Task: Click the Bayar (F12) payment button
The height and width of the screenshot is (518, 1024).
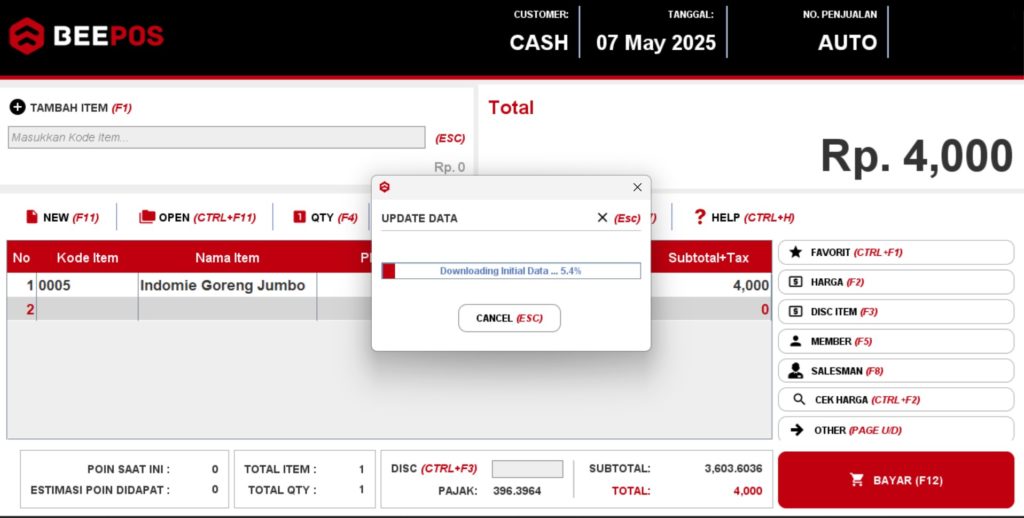Action: tap(896, 480)
